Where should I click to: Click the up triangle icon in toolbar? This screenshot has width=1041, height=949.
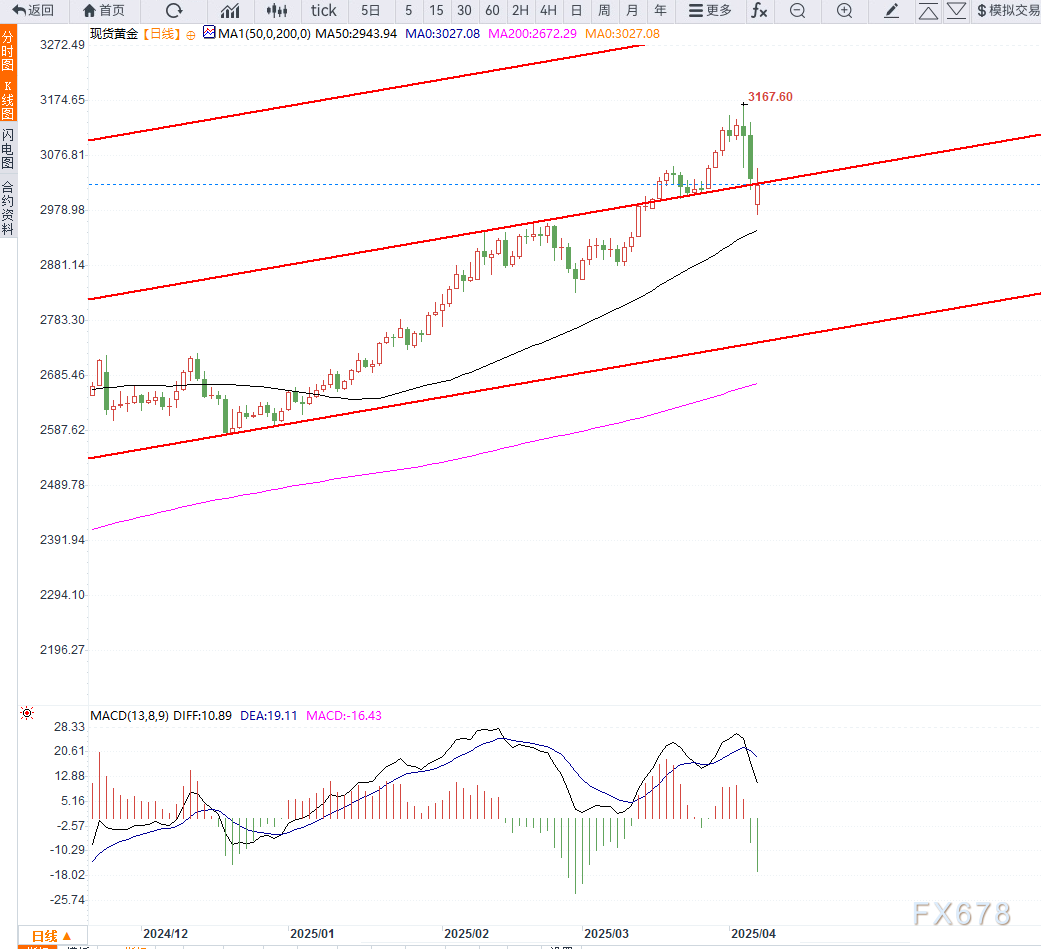[x=928, y=11]
